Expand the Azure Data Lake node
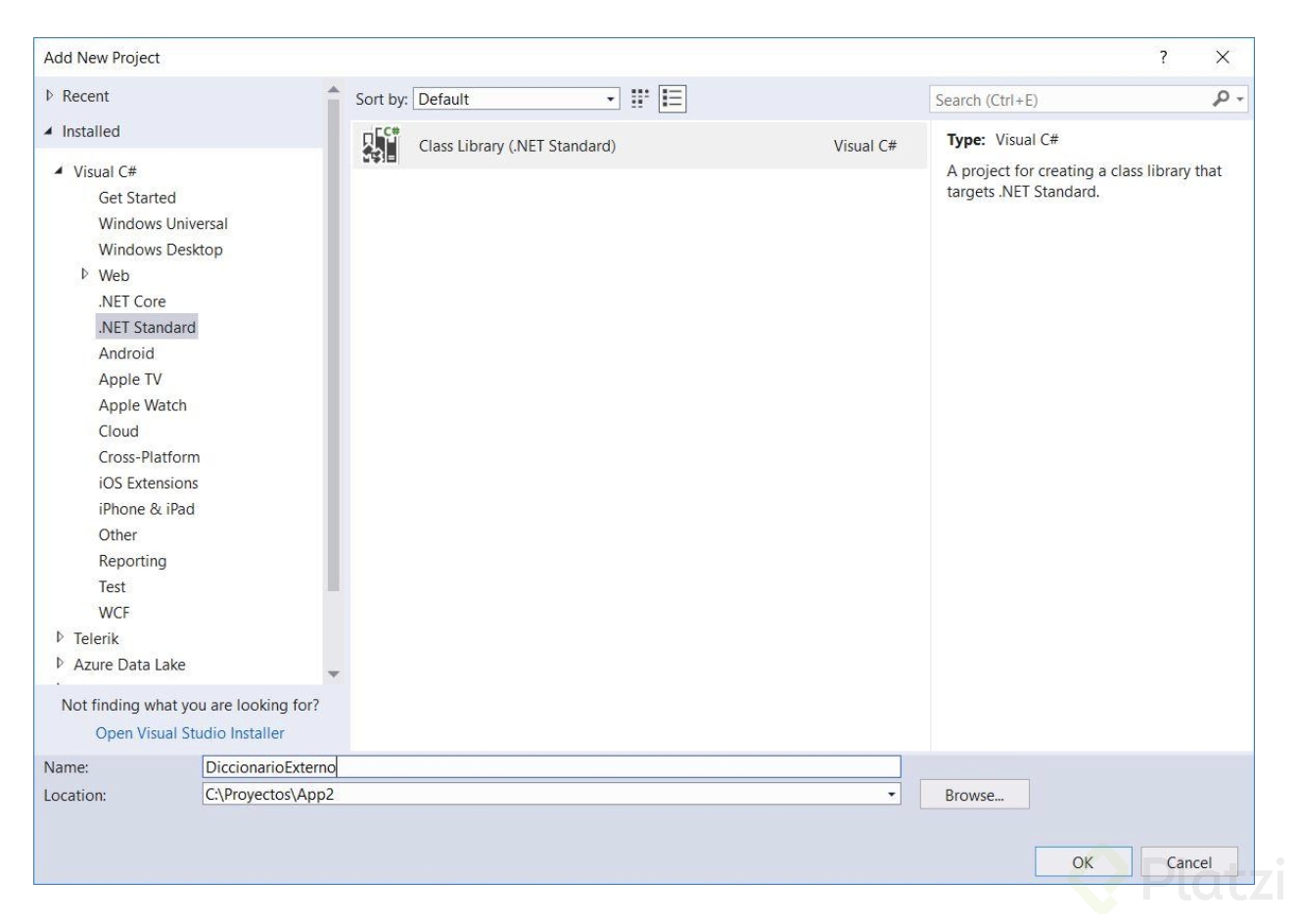Viewport: 1298px width, 924px height. pos(60,664)
